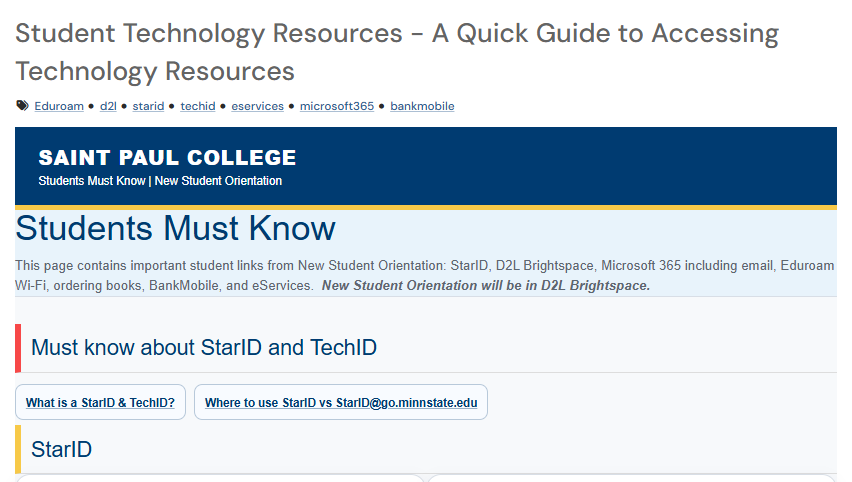
Task: Go to the eservices tag
Action: pyautogui.click(x=258, y=106)
